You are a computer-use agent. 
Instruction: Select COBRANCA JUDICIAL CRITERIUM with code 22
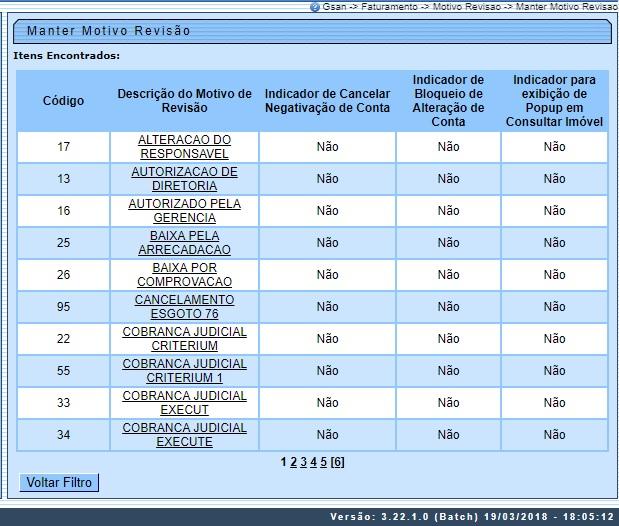(184, 339)
